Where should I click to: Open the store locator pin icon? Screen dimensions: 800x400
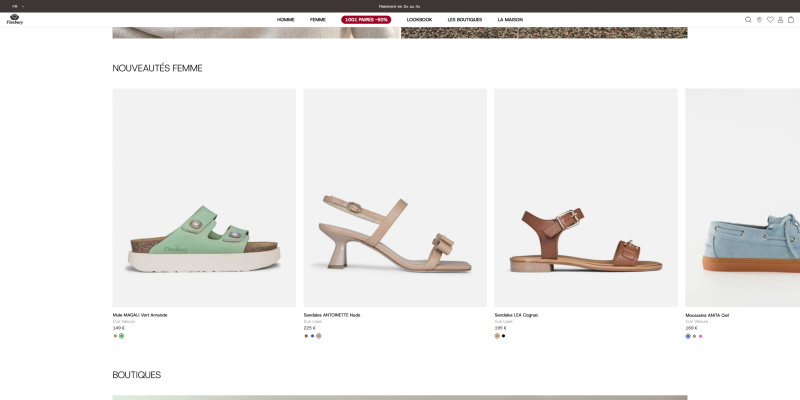pyautogui.click(x=759, y=19)
